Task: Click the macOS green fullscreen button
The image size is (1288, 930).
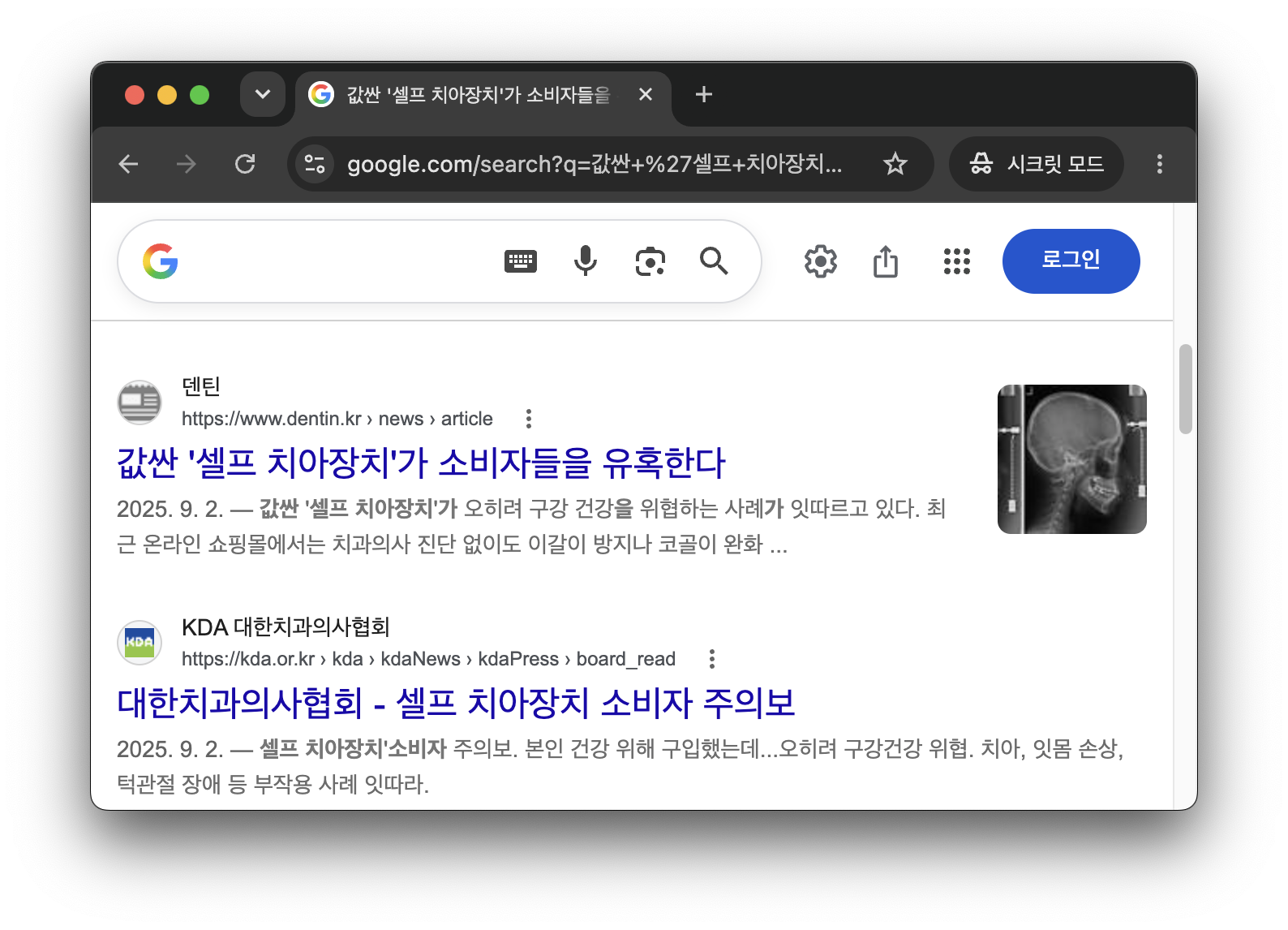Action: (200, 95)
